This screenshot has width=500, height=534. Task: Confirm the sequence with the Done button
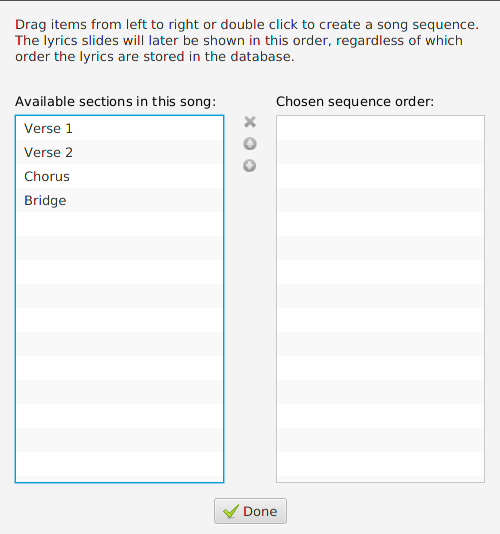250,511
